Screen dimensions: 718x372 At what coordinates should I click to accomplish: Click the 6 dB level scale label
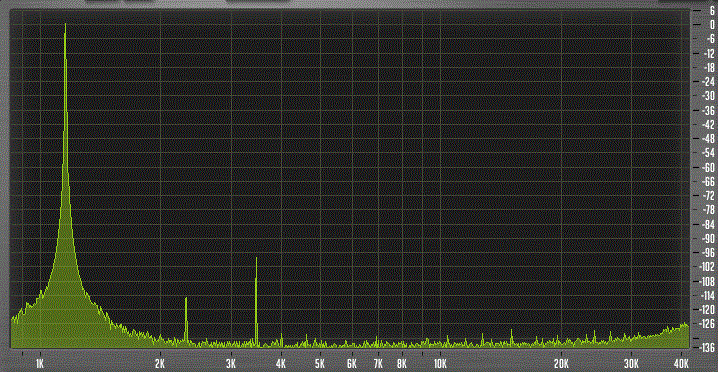click(x=712, y=11)
